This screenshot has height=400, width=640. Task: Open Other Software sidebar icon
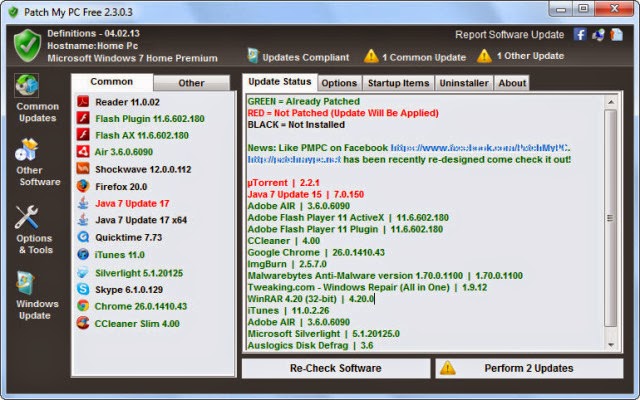point(27,149)
